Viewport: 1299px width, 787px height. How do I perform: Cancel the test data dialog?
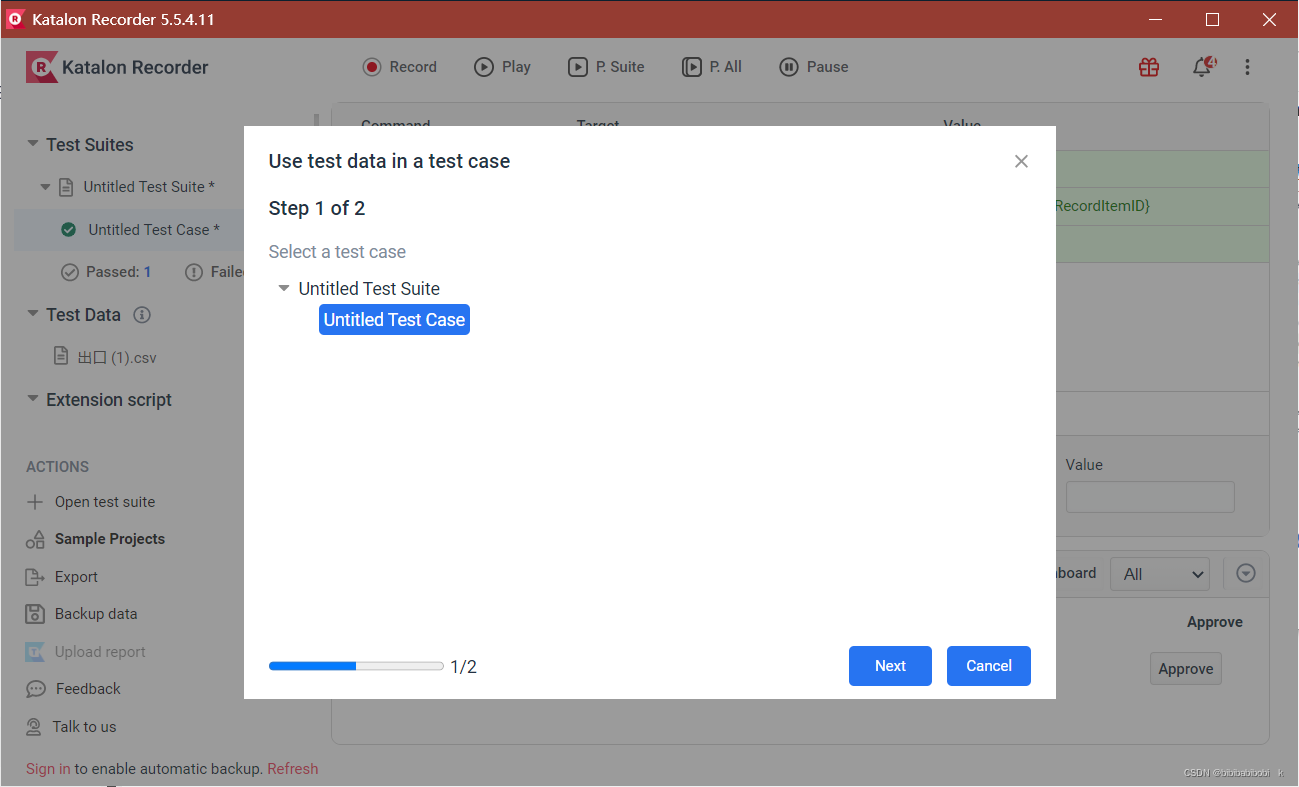click(989, 666)
